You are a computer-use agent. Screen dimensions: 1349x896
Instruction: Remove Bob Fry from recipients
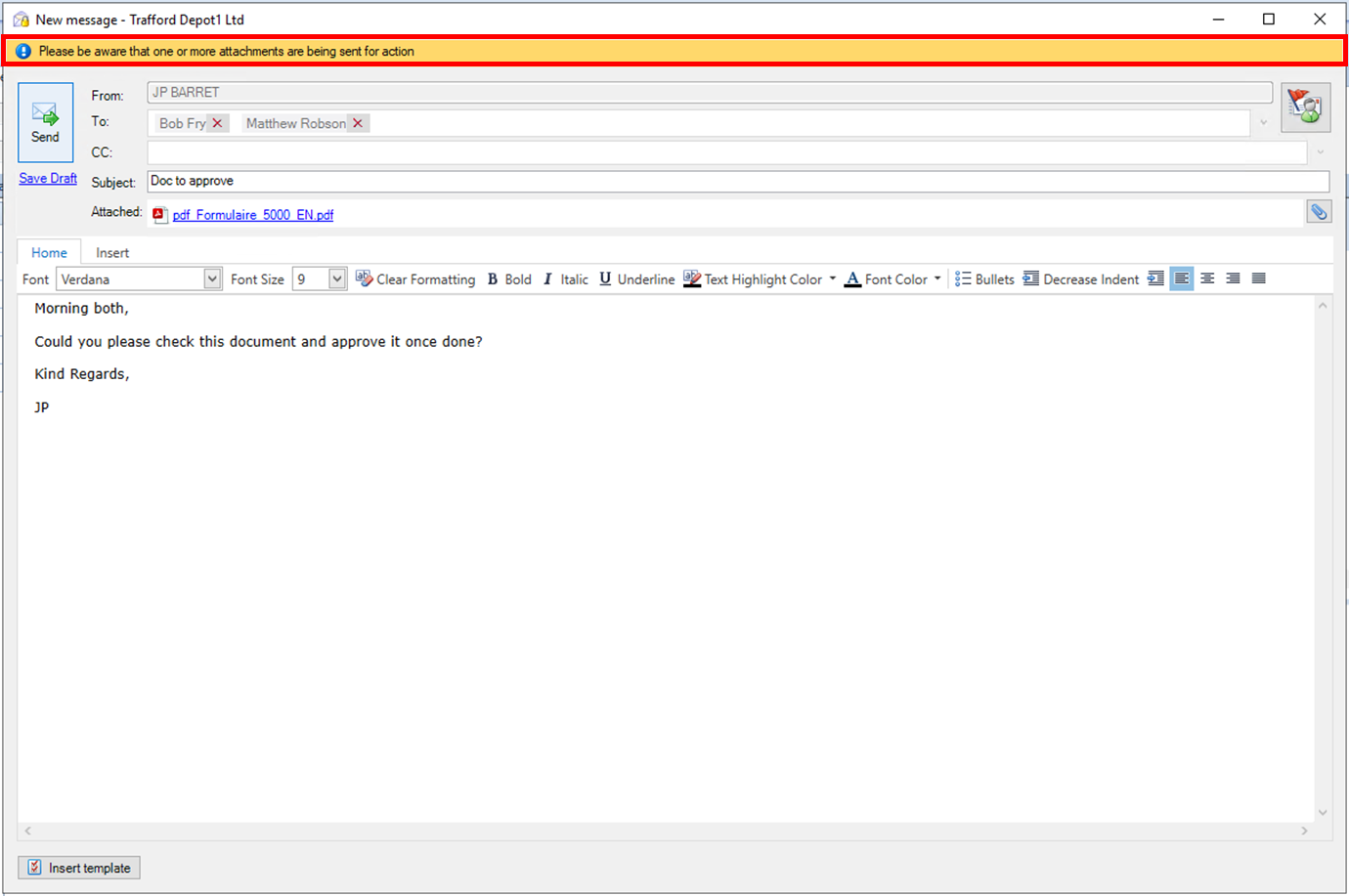click(x=218, y=123)
